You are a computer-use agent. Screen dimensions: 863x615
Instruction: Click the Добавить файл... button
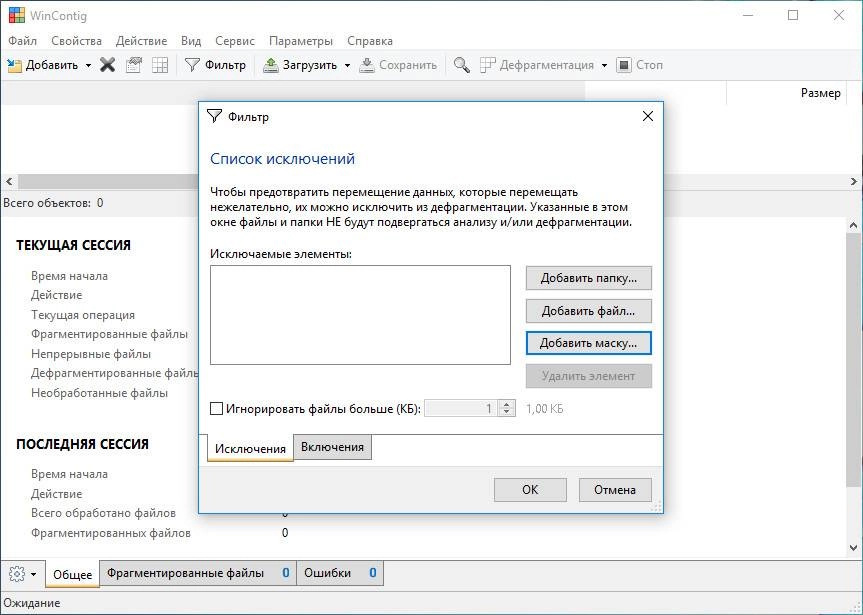589,311
